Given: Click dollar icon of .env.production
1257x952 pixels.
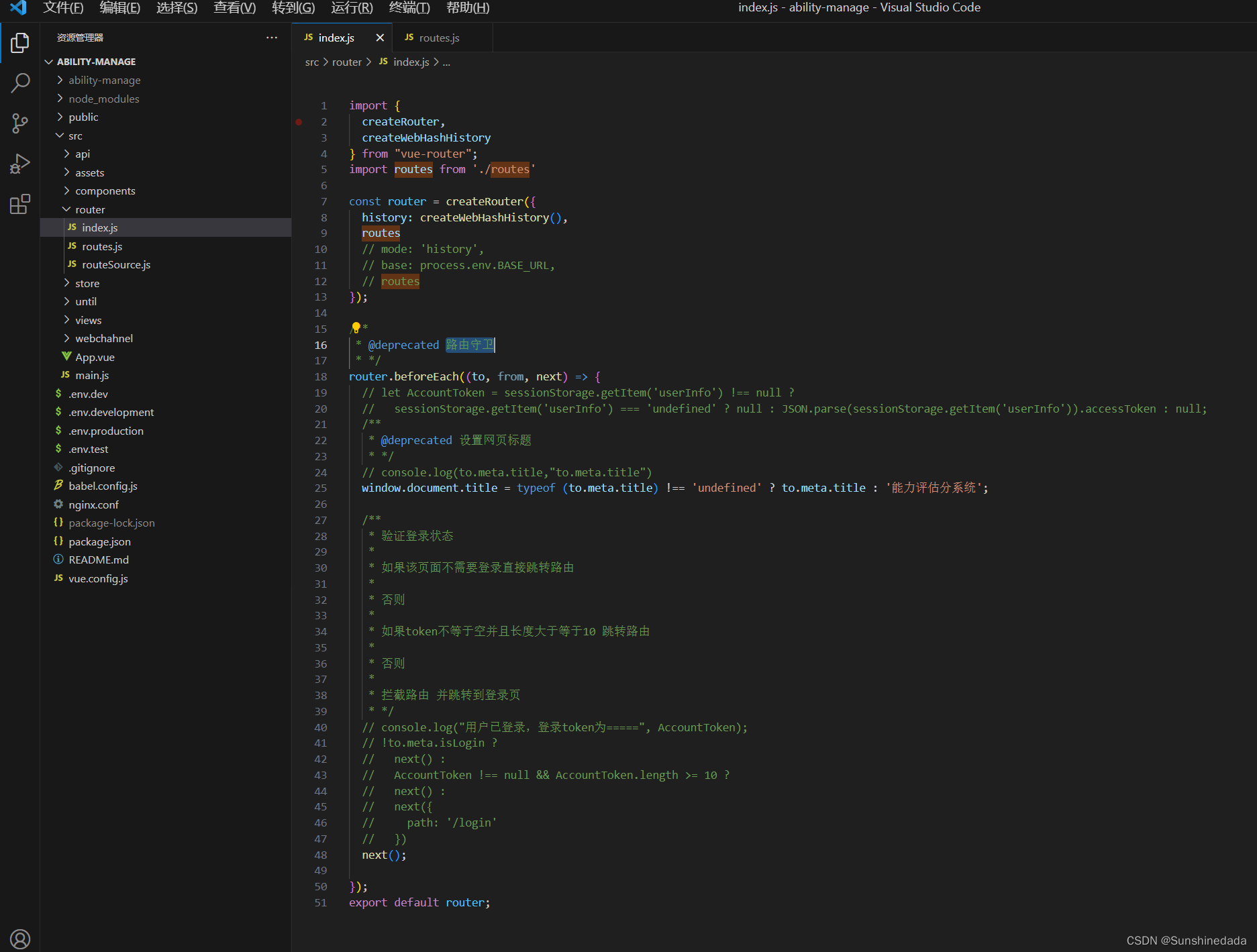Looking at the screenshot, I should pyautogui.click(x=58, y=431).
